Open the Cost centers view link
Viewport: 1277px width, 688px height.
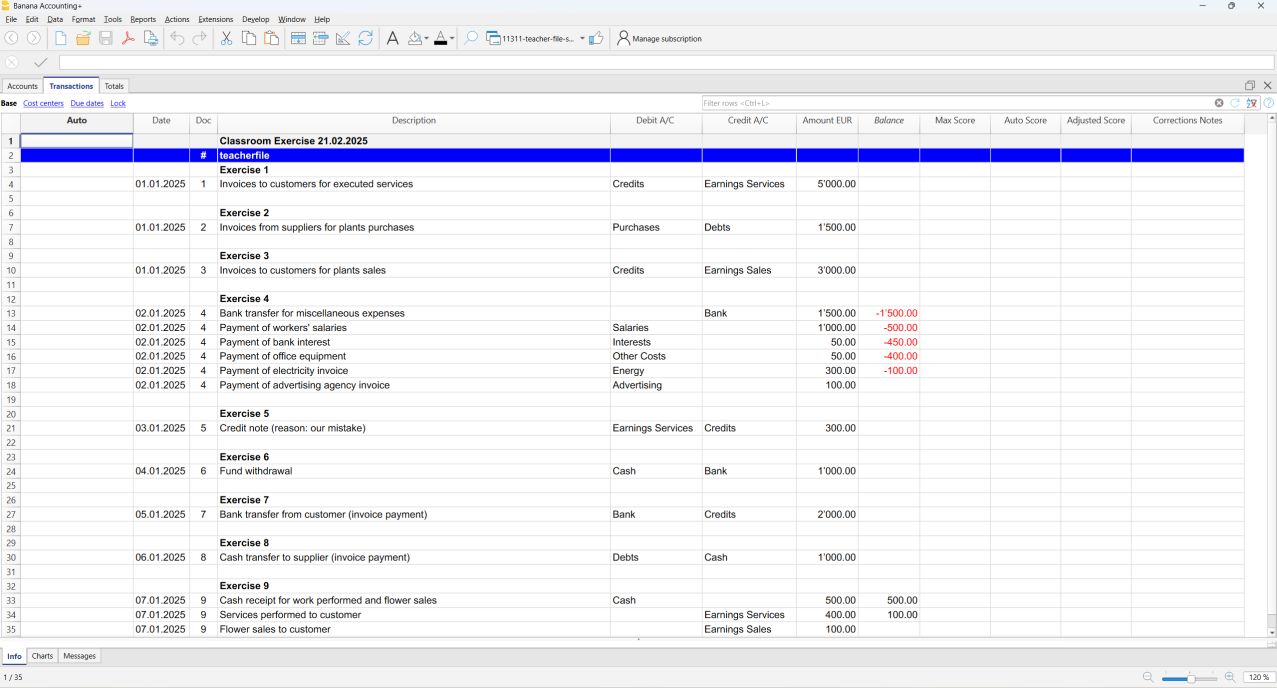point(43,103)
